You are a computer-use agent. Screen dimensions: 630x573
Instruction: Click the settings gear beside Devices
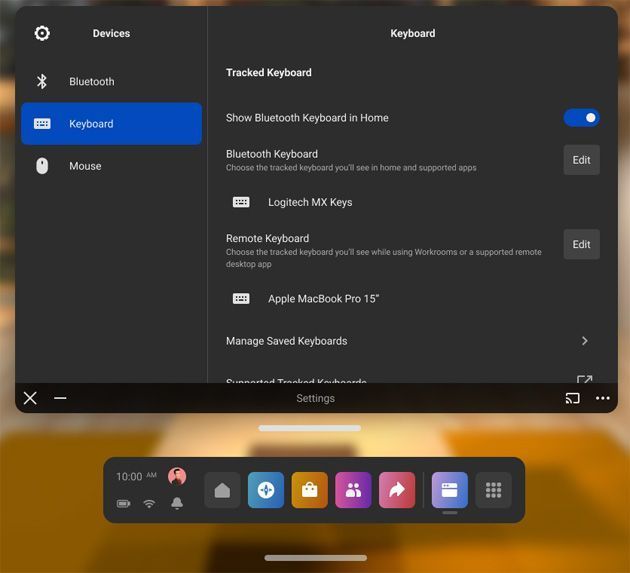pos(42,33)
